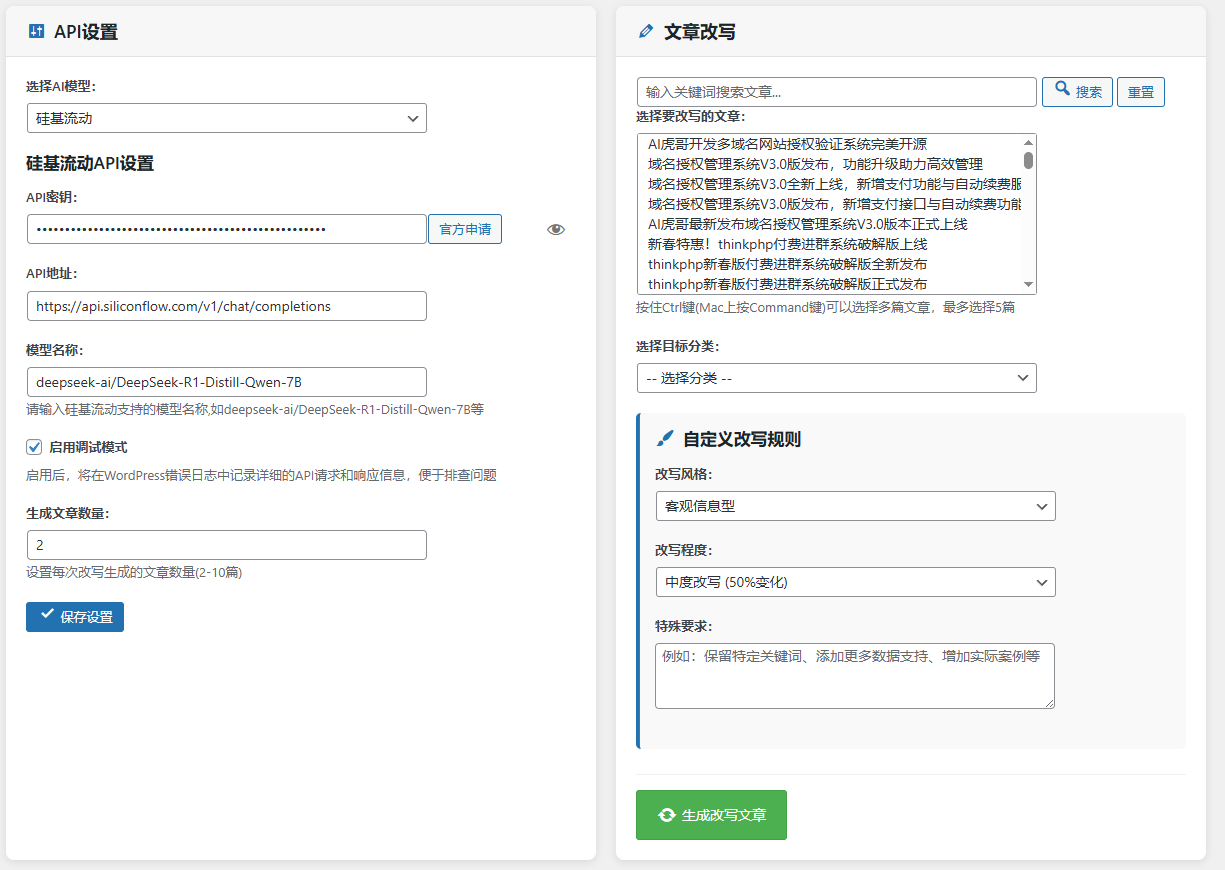1225x870 pixels.
Task: Click the 重置 button beside 搜索
Action: point(1140,91)
